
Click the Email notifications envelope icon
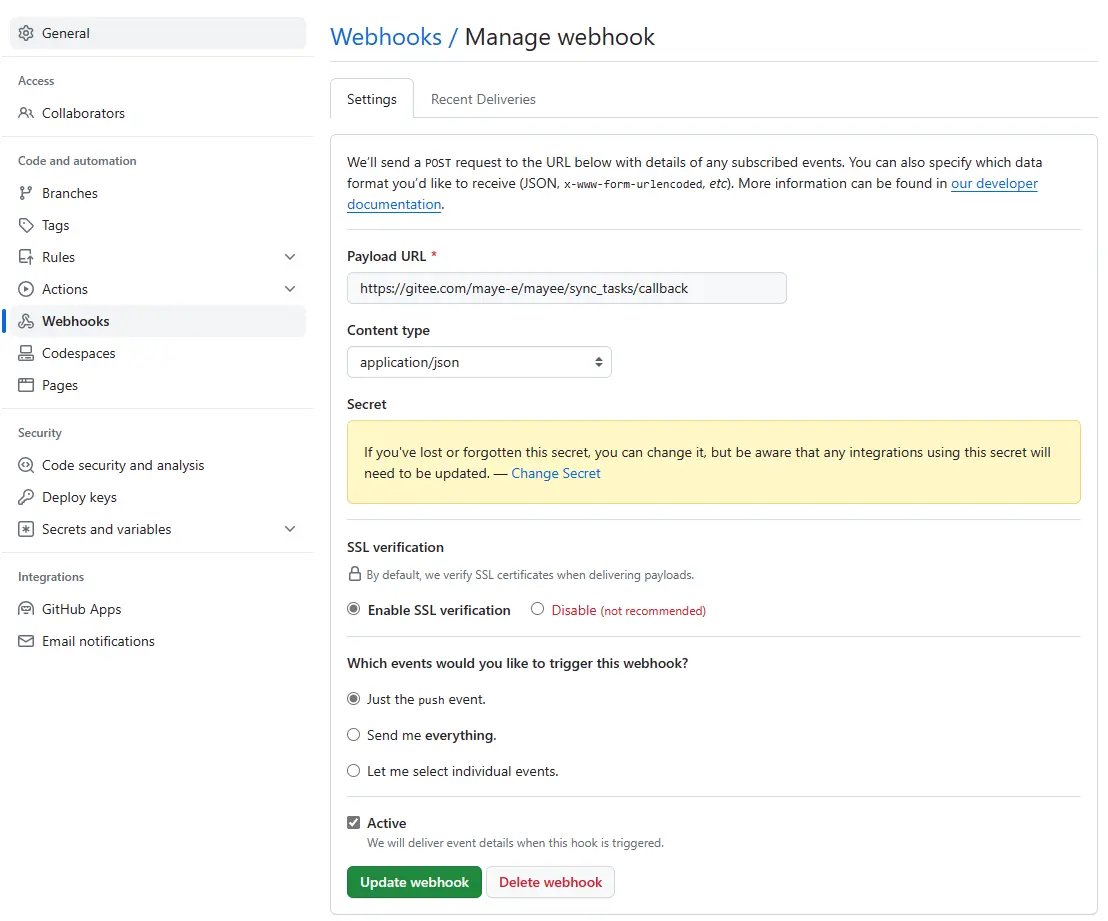pyautogui.click(x=26, y=641)
